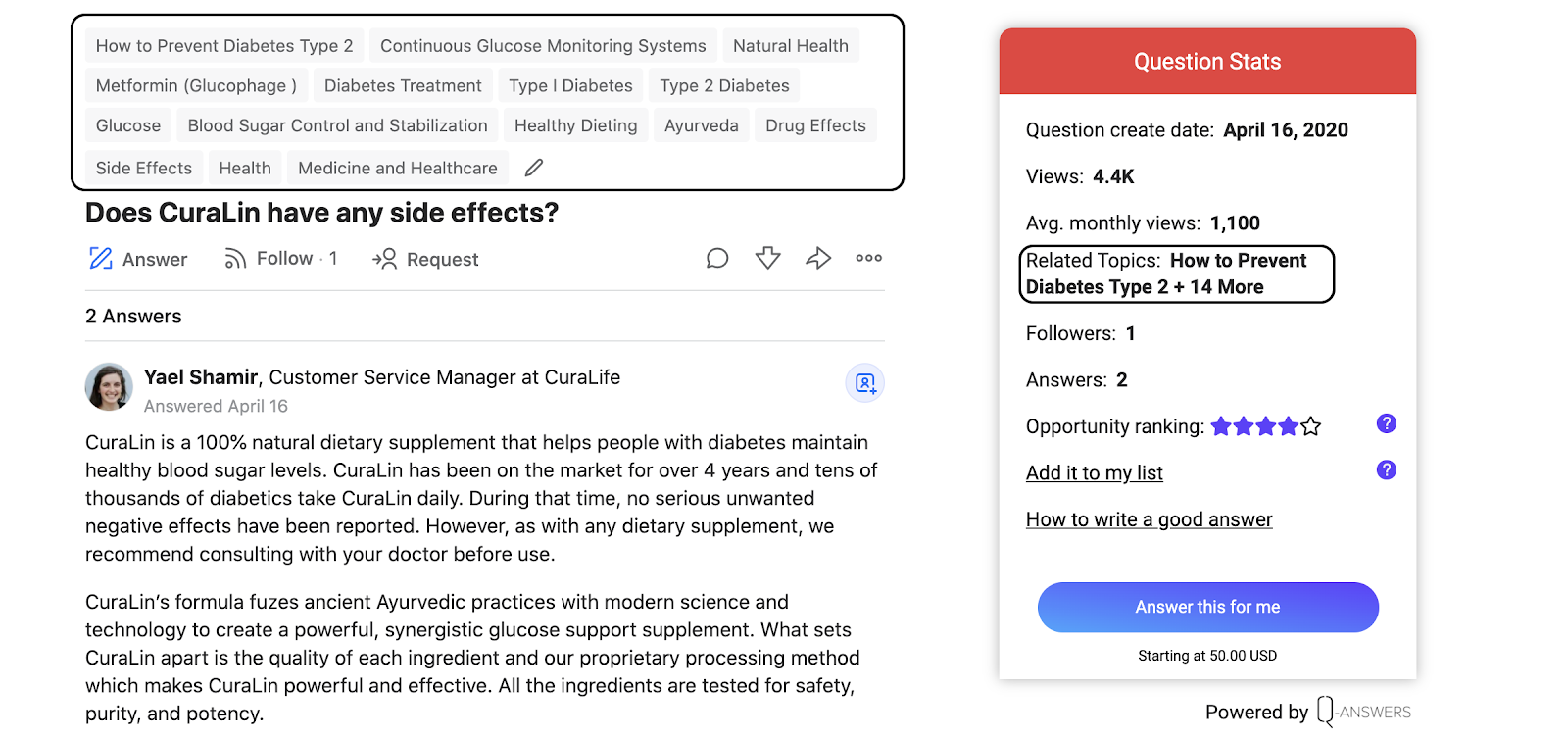1568x739 pixels.
Task: Click help icon next to Add it to my list
Action: 1387,469
